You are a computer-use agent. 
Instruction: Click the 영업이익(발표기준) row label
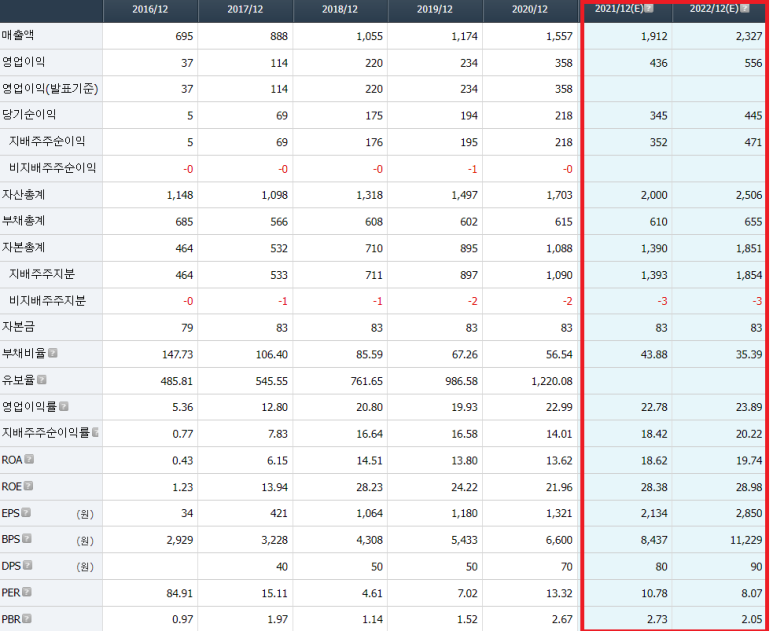(x=50, y=89)
